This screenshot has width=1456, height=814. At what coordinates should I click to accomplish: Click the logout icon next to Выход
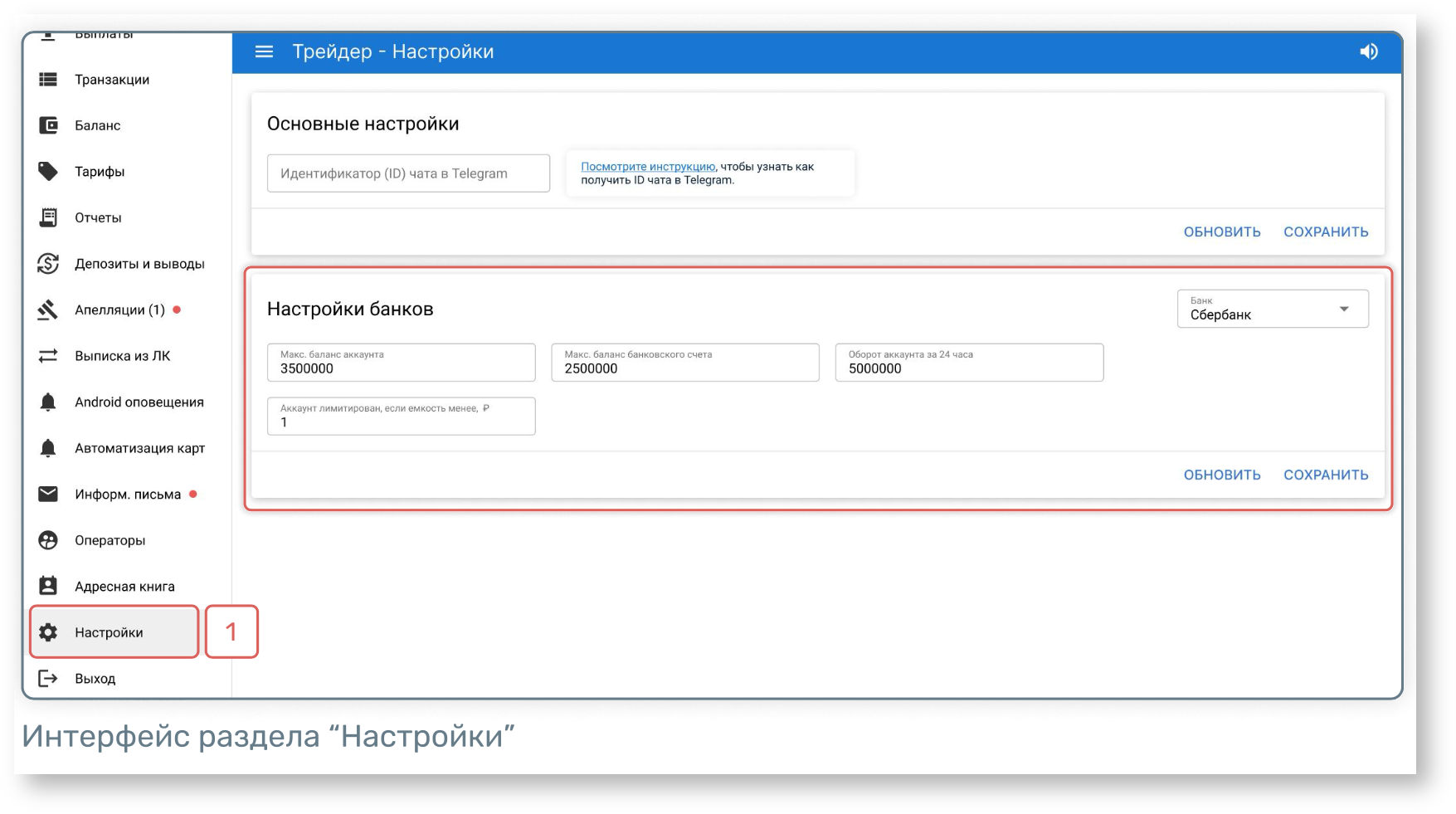click(48, 679)
